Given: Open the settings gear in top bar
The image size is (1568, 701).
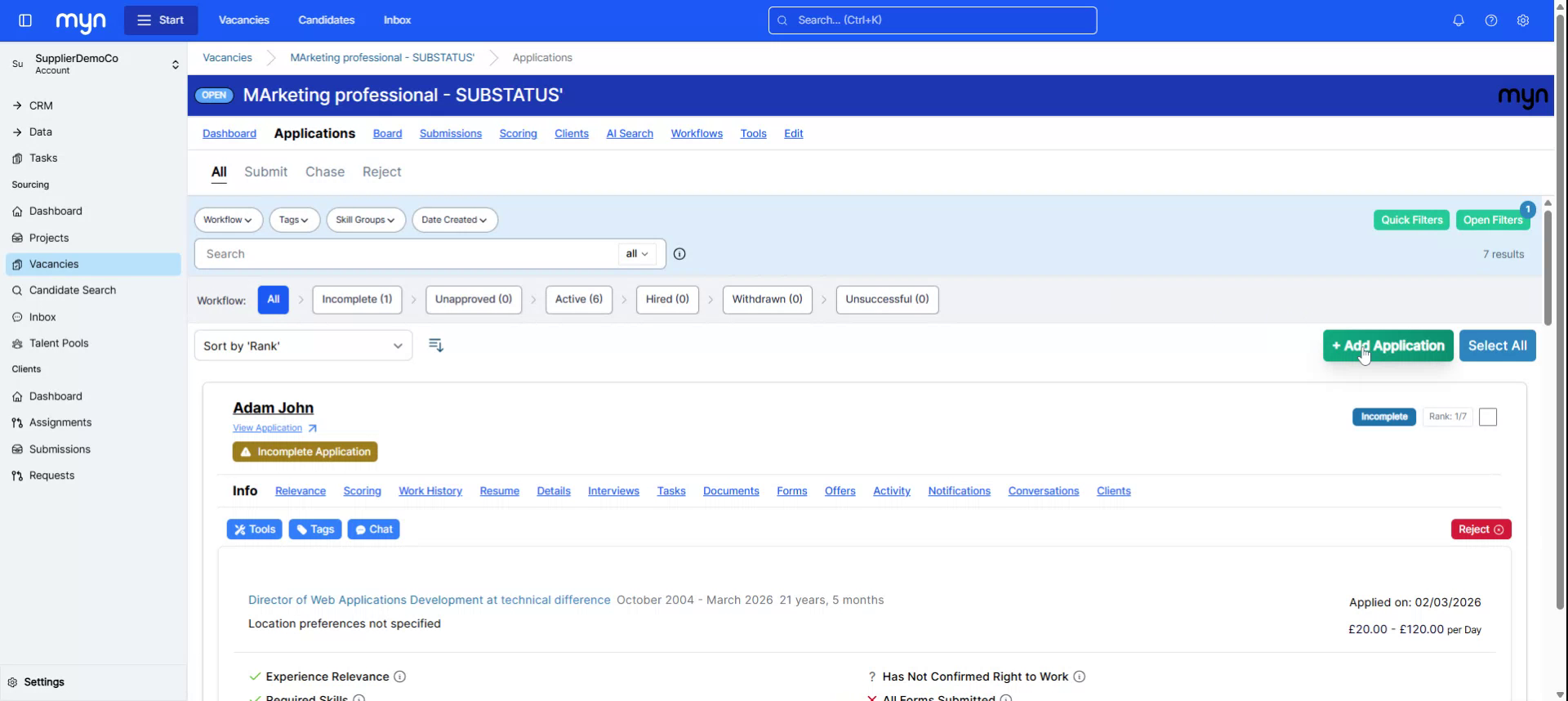Looking at the screenshot, I should 1522,20.
